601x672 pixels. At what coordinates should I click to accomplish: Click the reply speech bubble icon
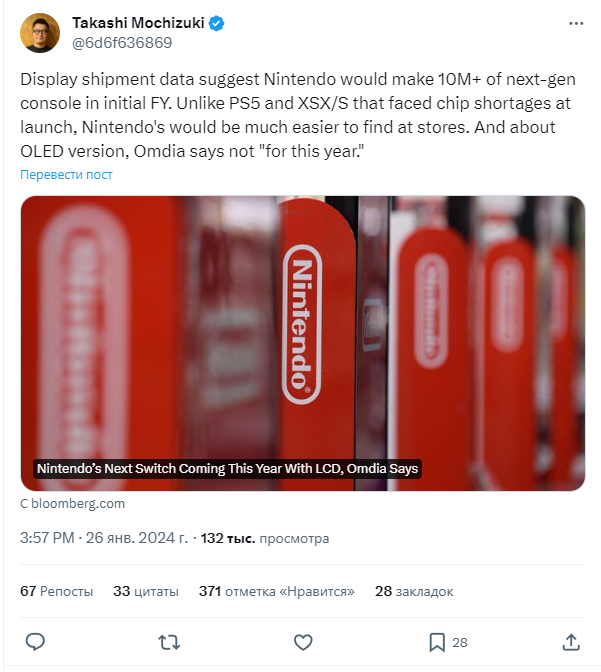(x=35, y=641)
